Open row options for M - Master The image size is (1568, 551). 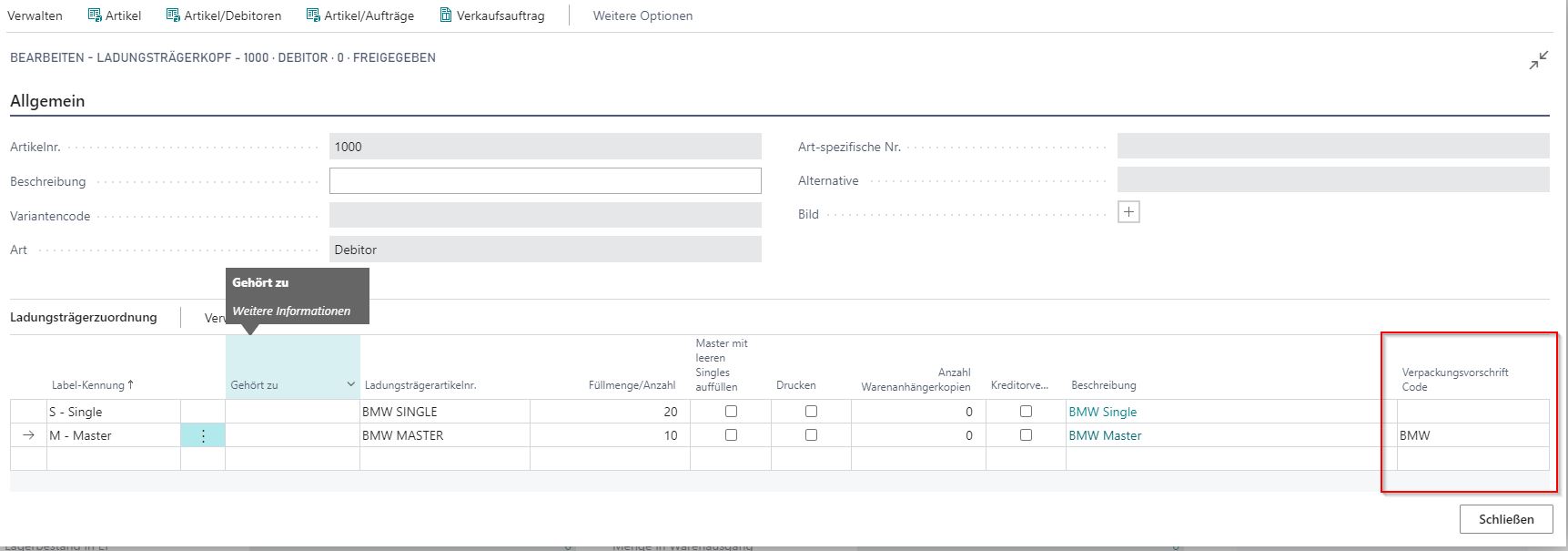203,436
